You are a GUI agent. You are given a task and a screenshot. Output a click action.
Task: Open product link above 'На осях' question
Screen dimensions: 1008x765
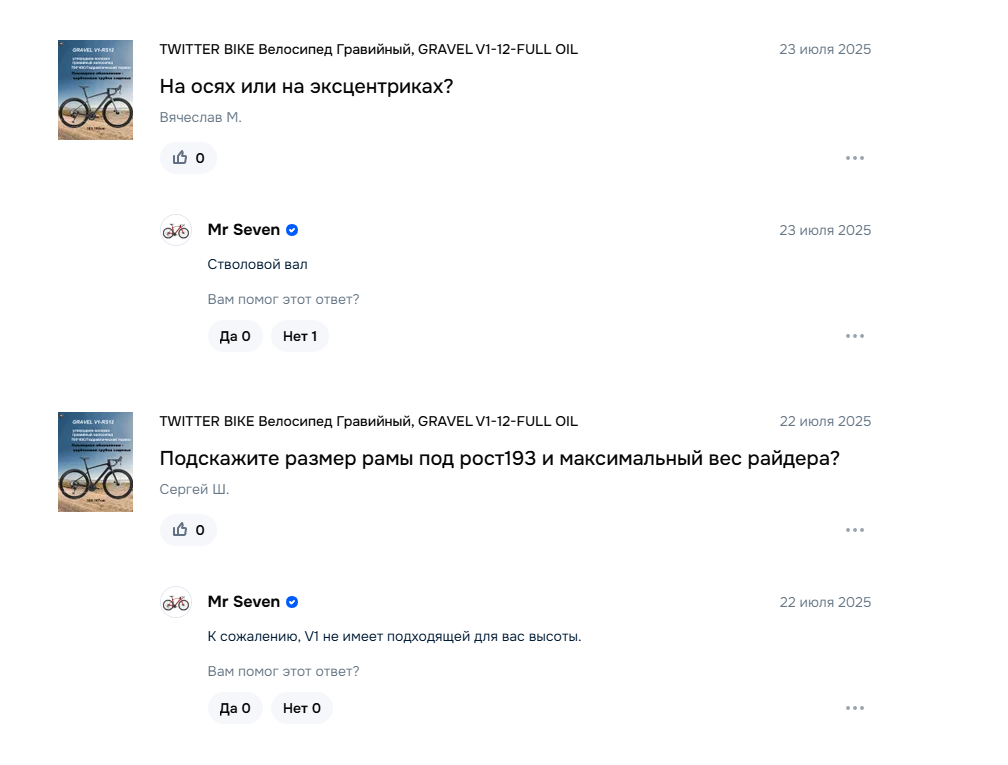pyautogui.click(x=368, y=49)
